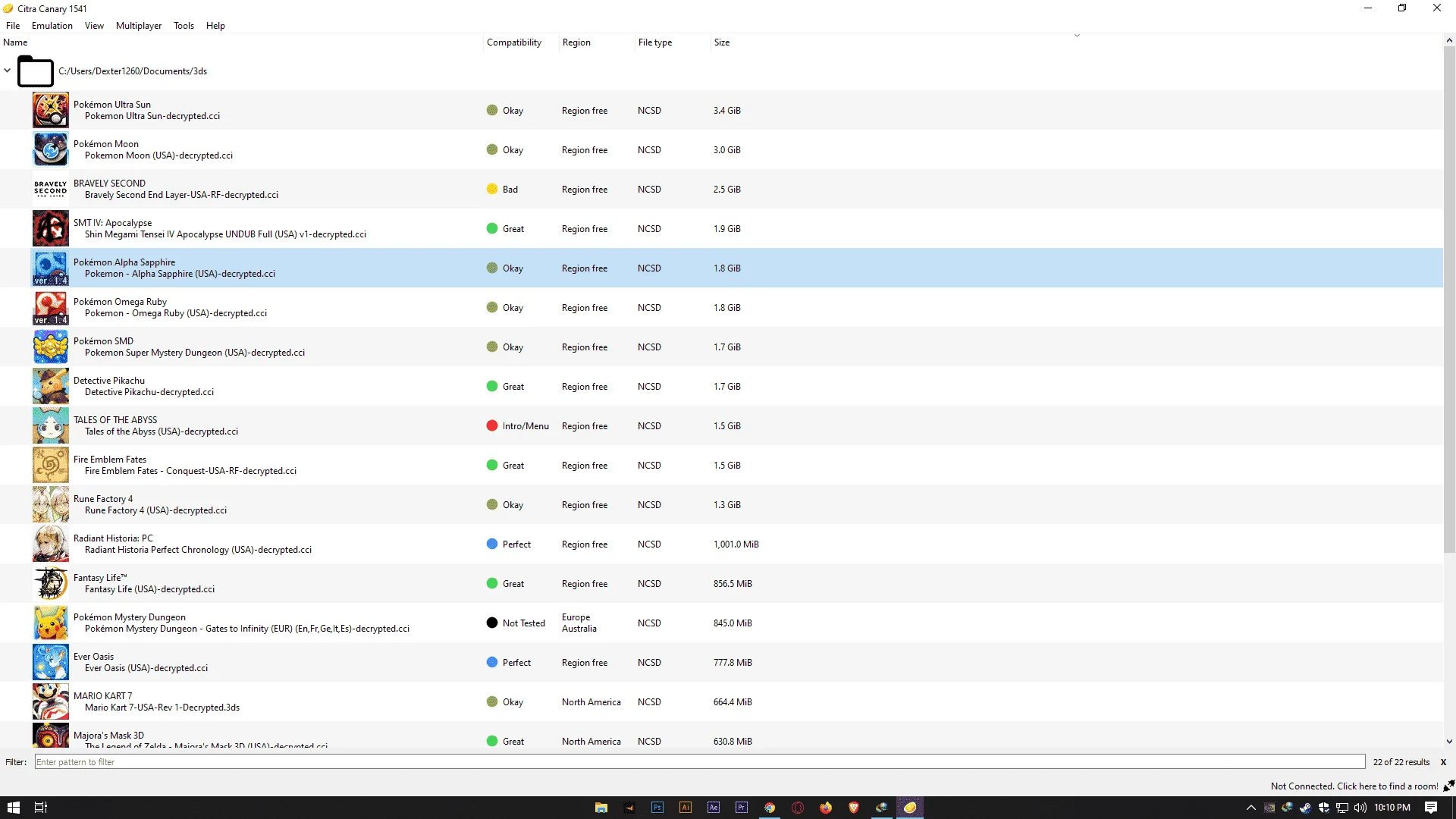Select the Fantasy Life game icon
This screenshot has height=819, width=1456.
pyautogui.click(x=50, y=583)
